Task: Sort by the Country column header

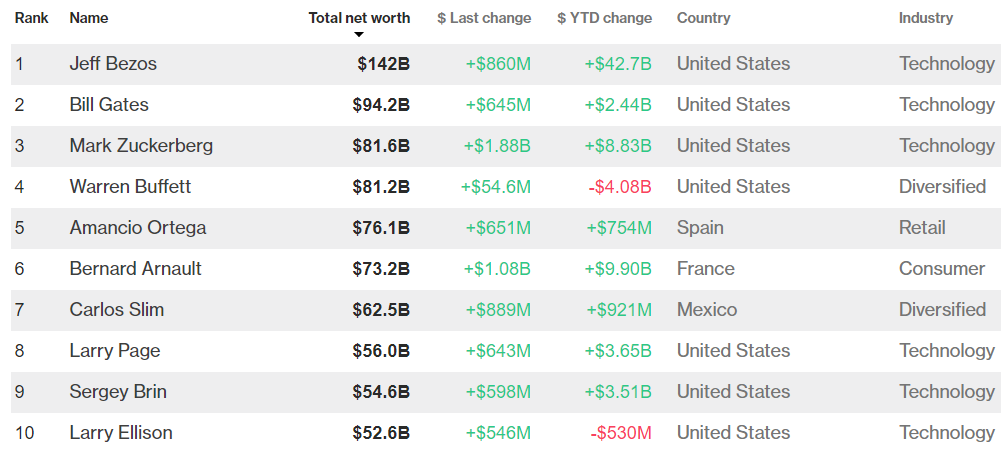Action: tap(703, 18)
